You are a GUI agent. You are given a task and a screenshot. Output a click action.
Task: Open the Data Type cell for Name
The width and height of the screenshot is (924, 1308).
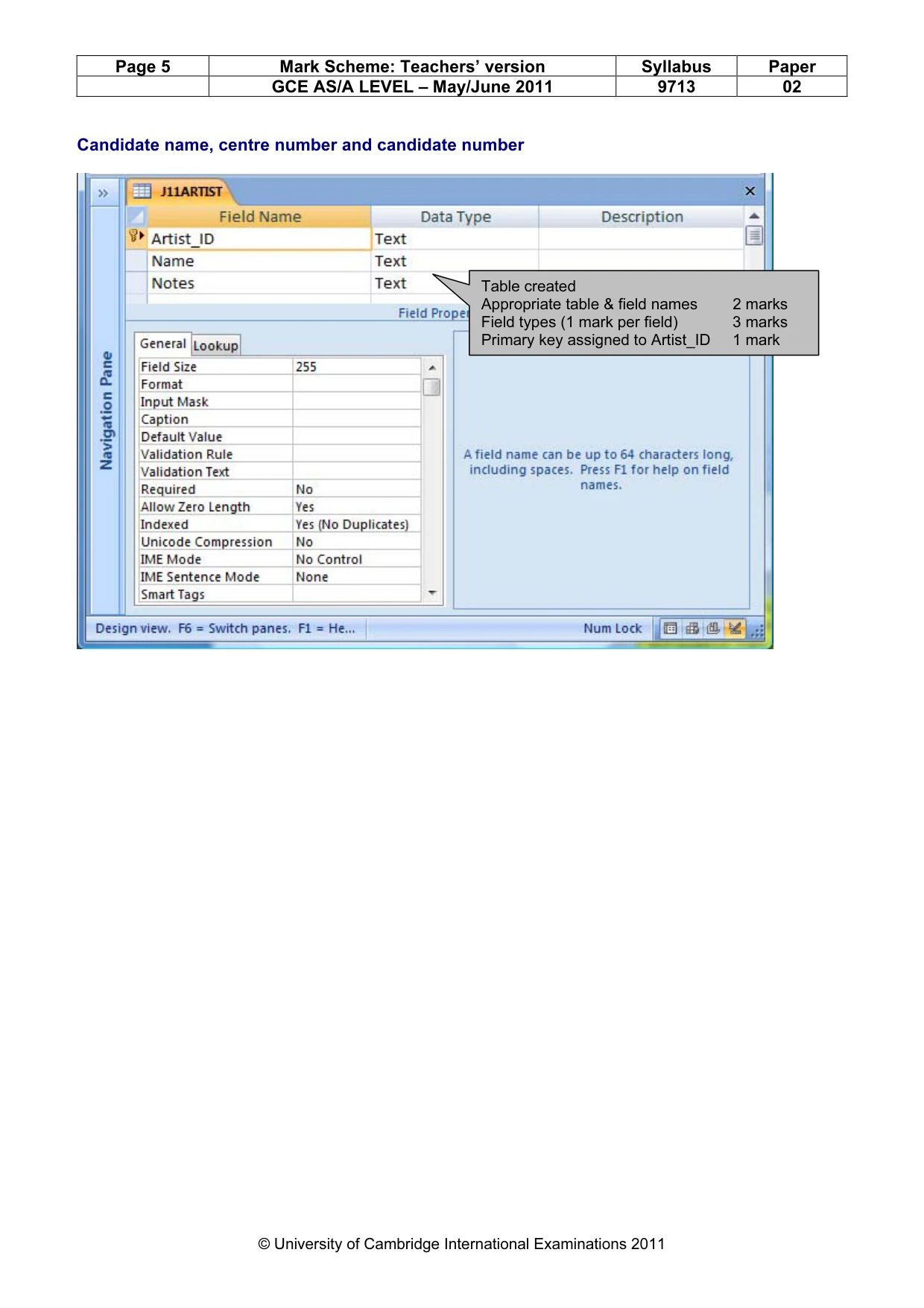pyautogui.click(x=455, y=261)
